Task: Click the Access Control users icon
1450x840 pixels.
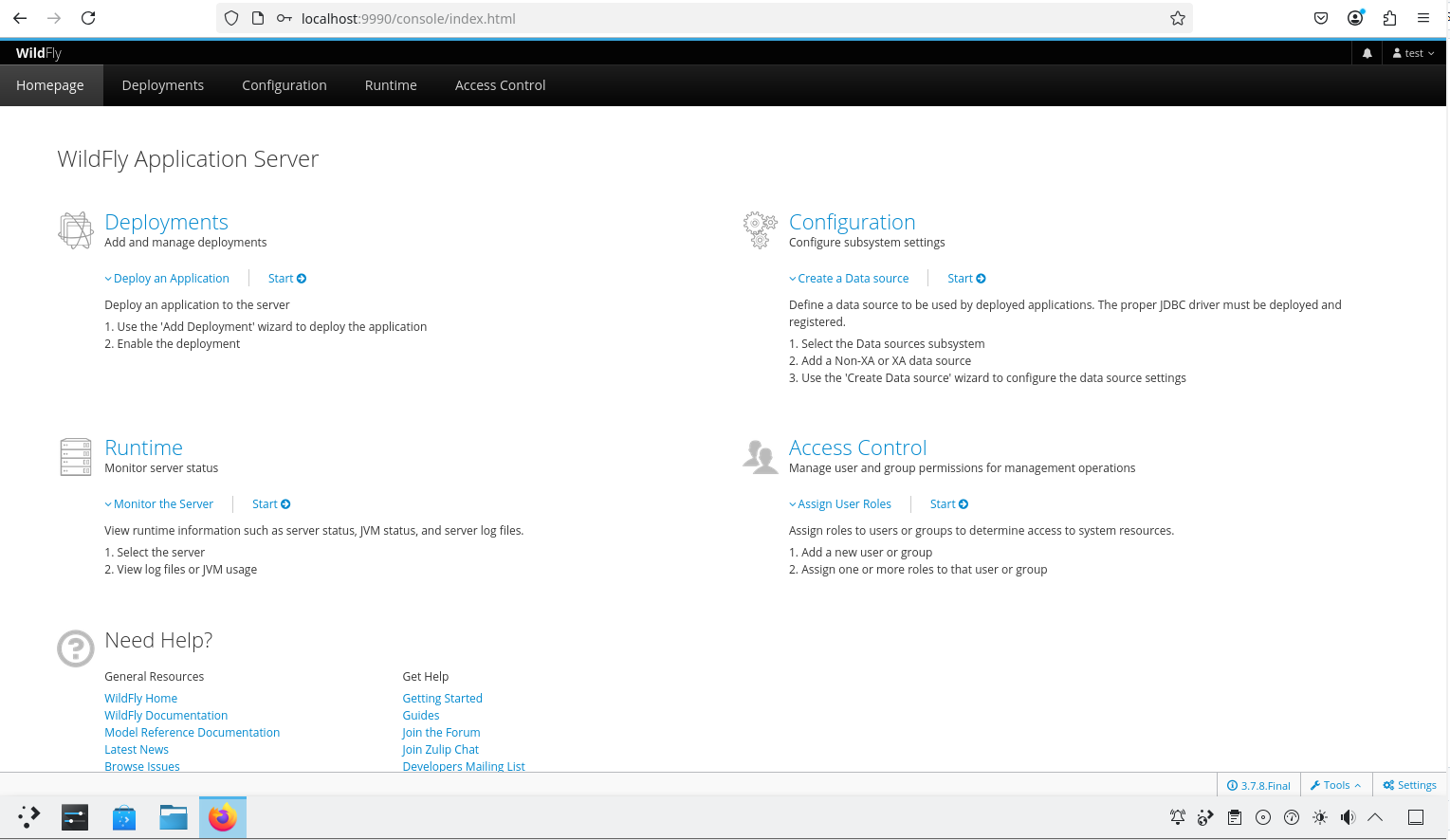Action: click(760, 457)
